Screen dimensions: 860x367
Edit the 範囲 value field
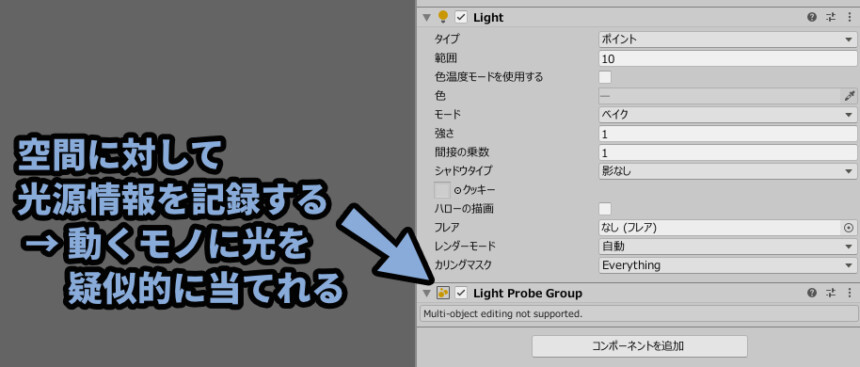[x=727, y=58]
